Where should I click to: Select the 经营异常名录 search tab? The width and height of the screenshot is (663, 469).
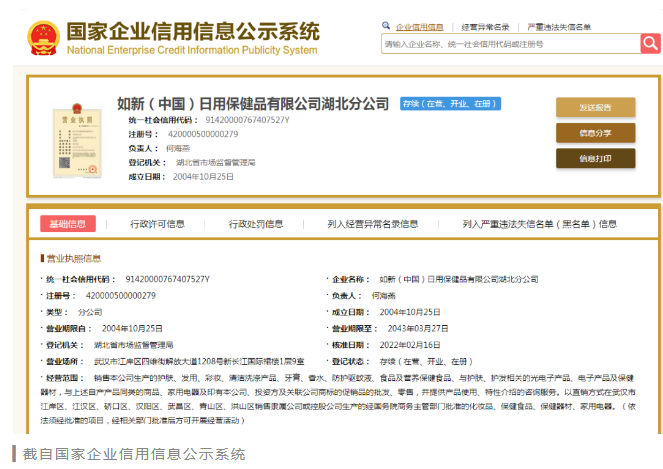point(485,27)
